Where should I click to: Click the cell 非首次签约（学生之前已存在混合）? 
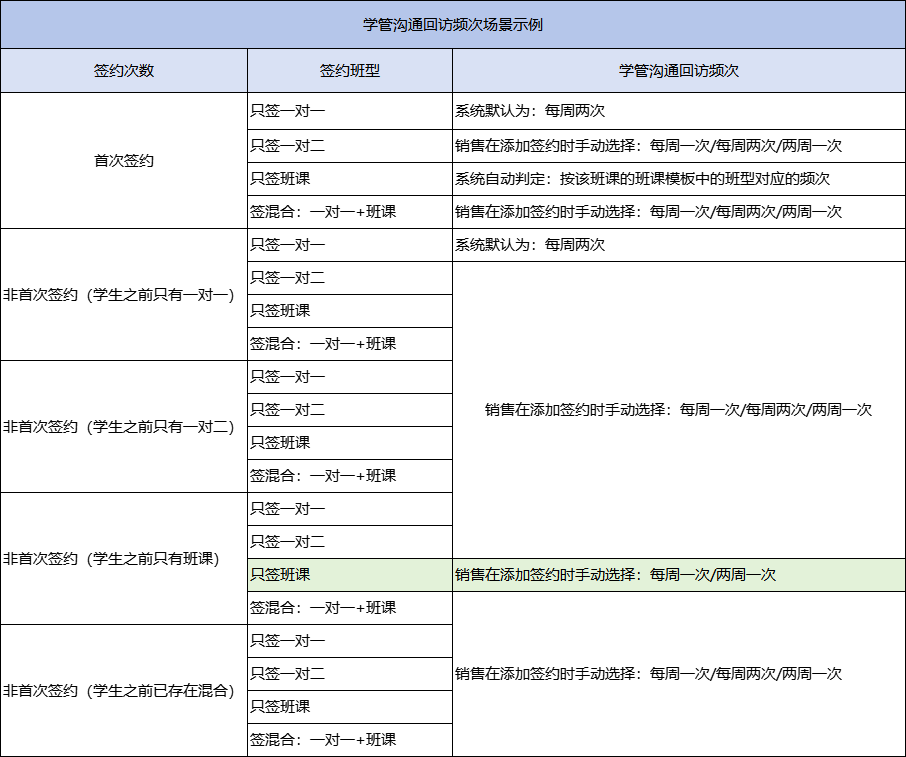click(x=123, y=689)
